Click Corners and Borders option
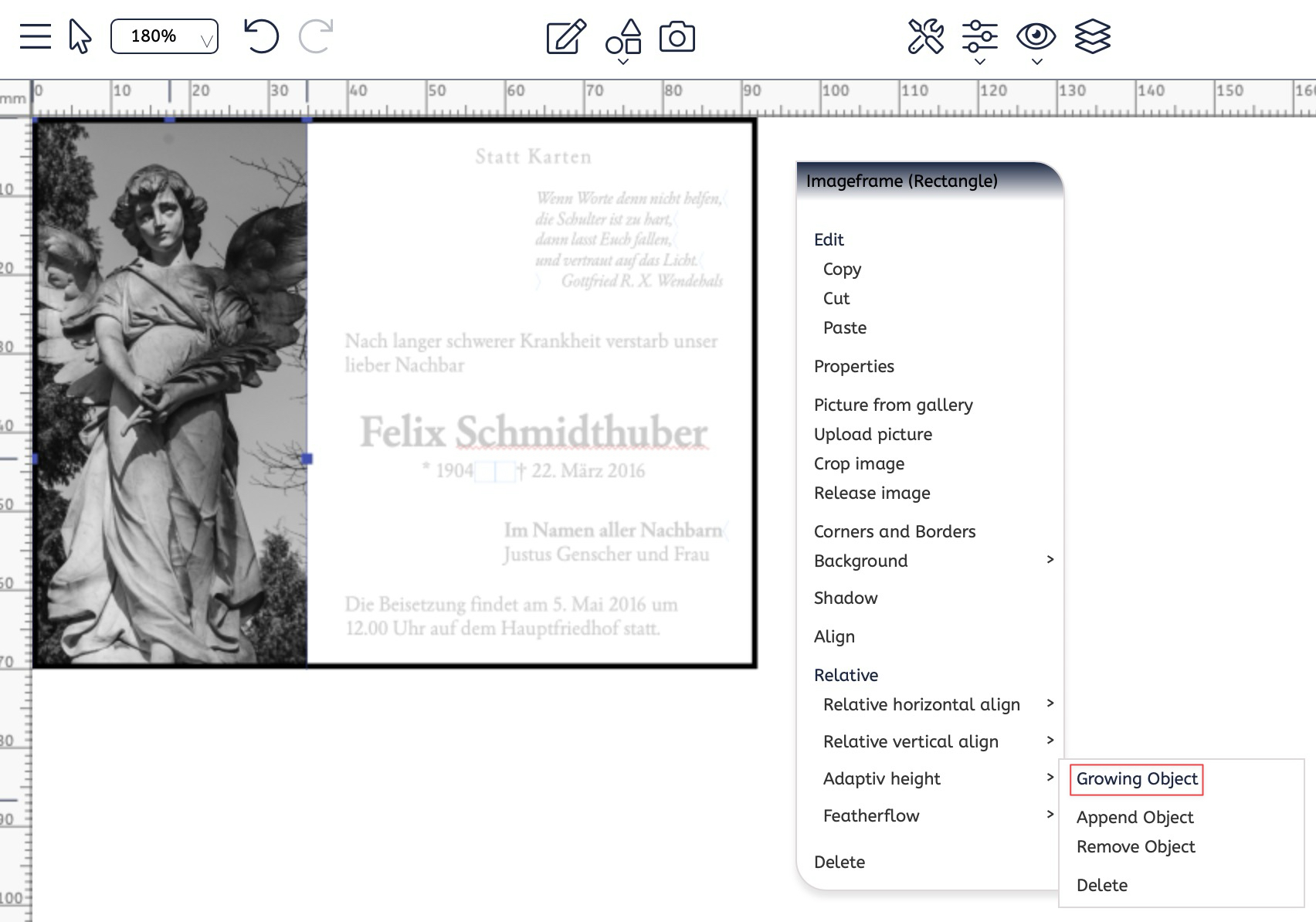 pos(894,531)
